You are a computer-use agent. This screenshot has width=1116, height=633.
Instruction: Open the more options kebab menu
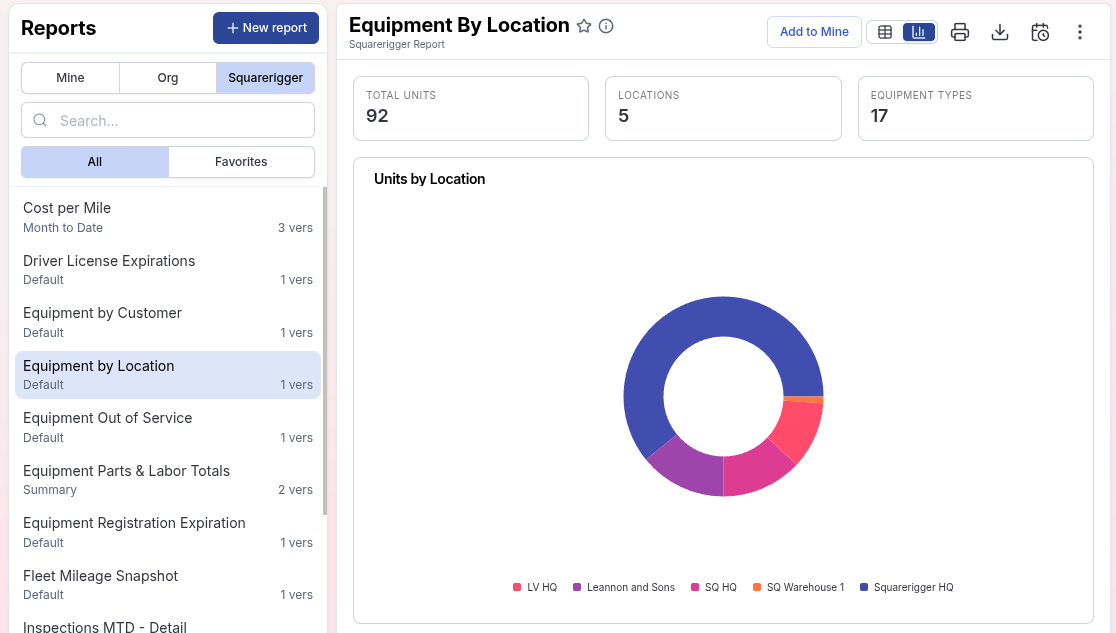coord(1080,32)
